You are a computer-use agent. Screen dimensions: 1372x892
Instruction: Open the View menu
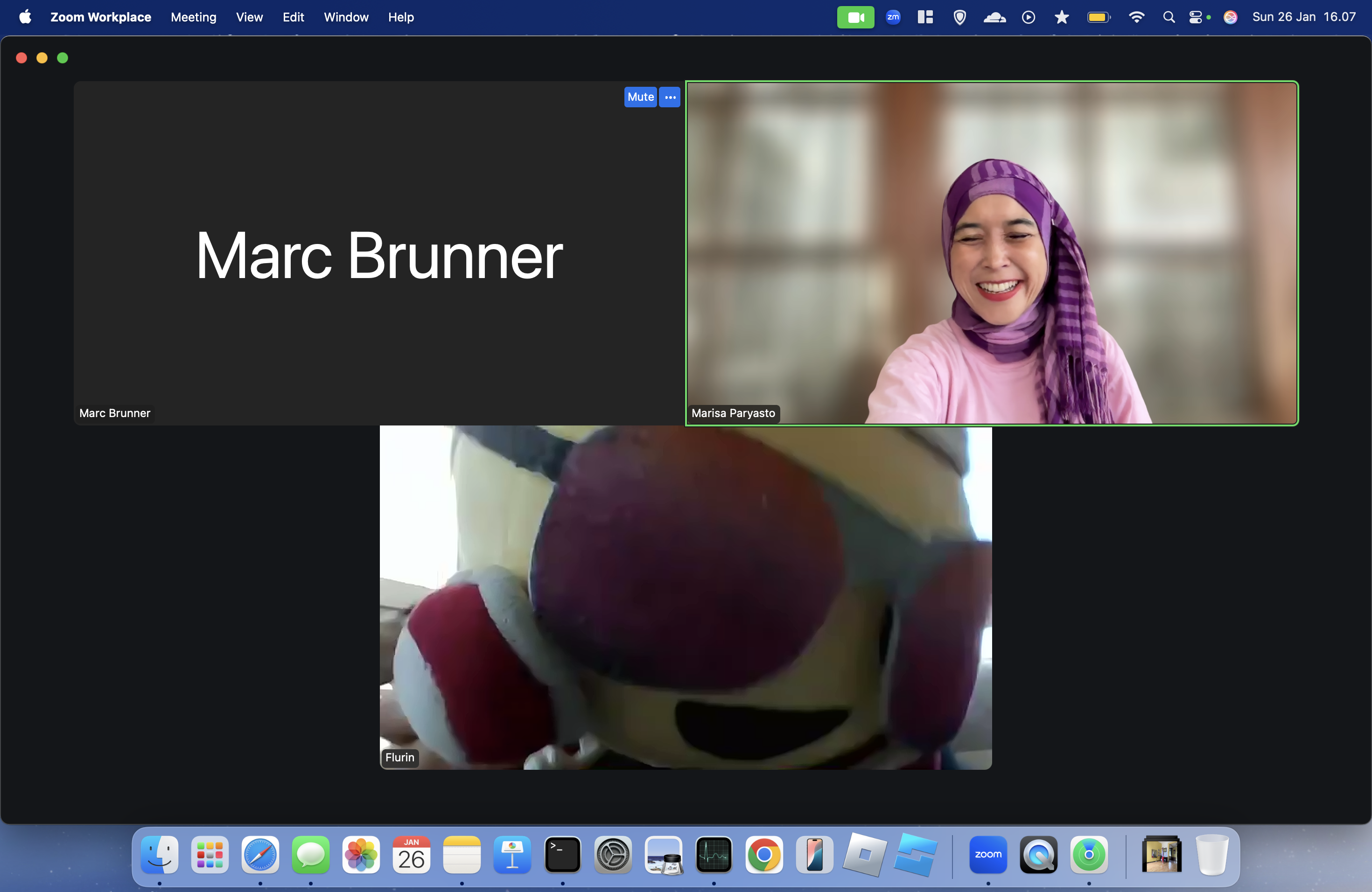point(250,17)
